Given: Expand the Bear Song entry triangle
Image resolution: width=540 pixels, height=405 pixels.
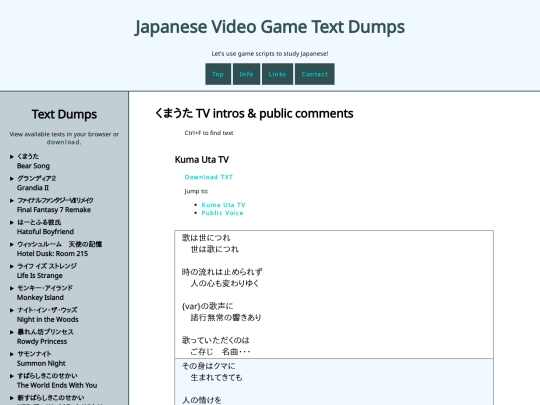Looking at the screenshot, I should click(12, 157).
